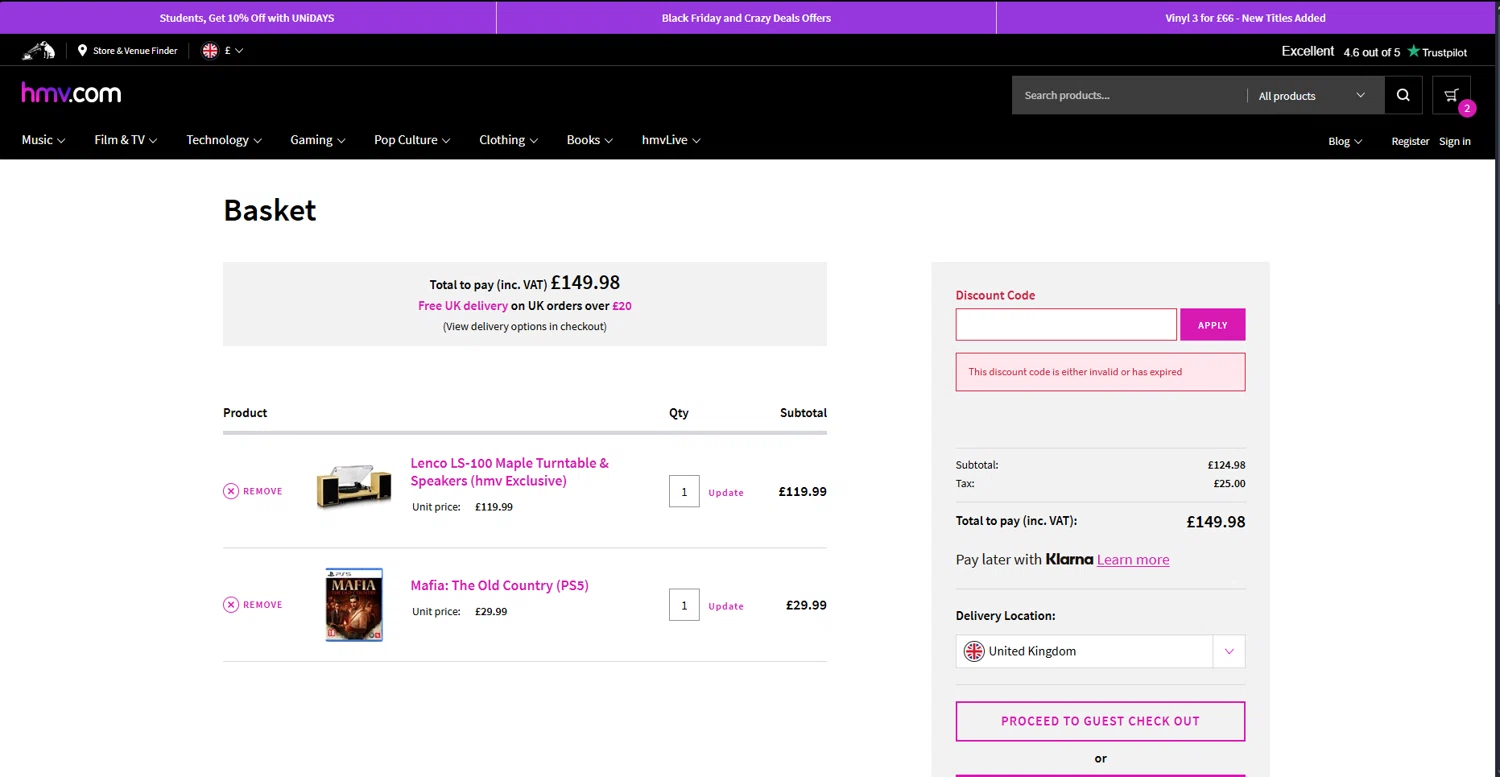Open Mafia: The Old Country (PS5) link

[499, 585]
